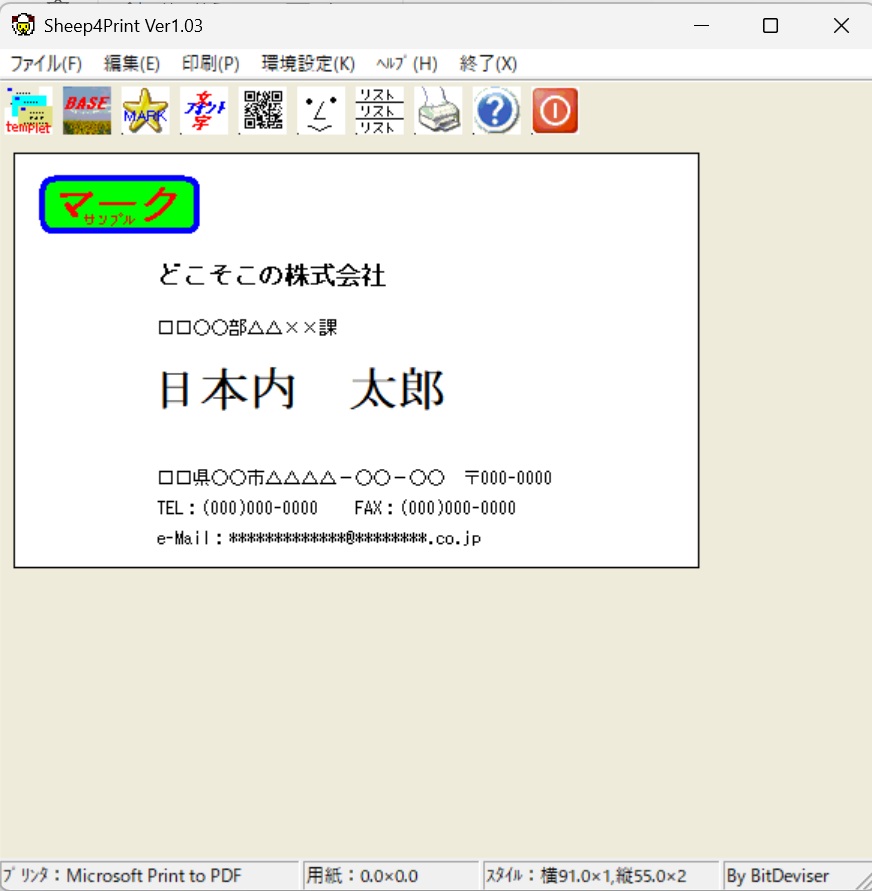Select the face illustration icon

[321, 111]
